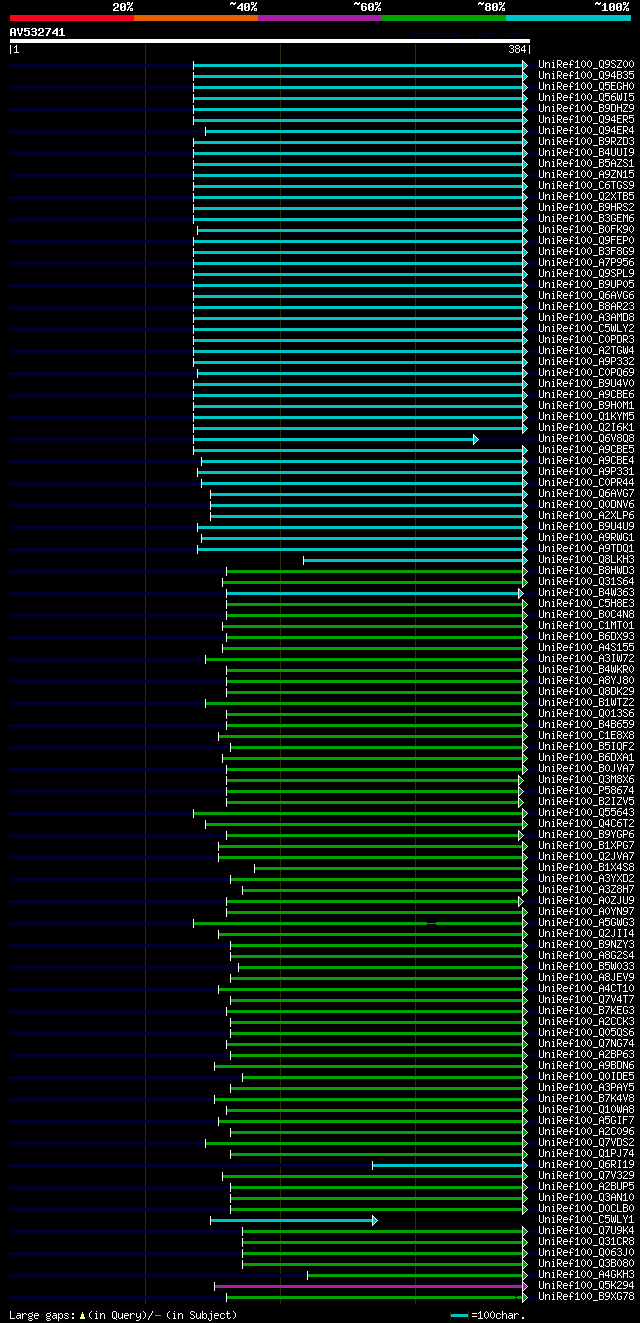This screenshot has height=1323, width=640.
Task: Select label UniRef100_Q6AVG7
Action: tap(586, 494)
